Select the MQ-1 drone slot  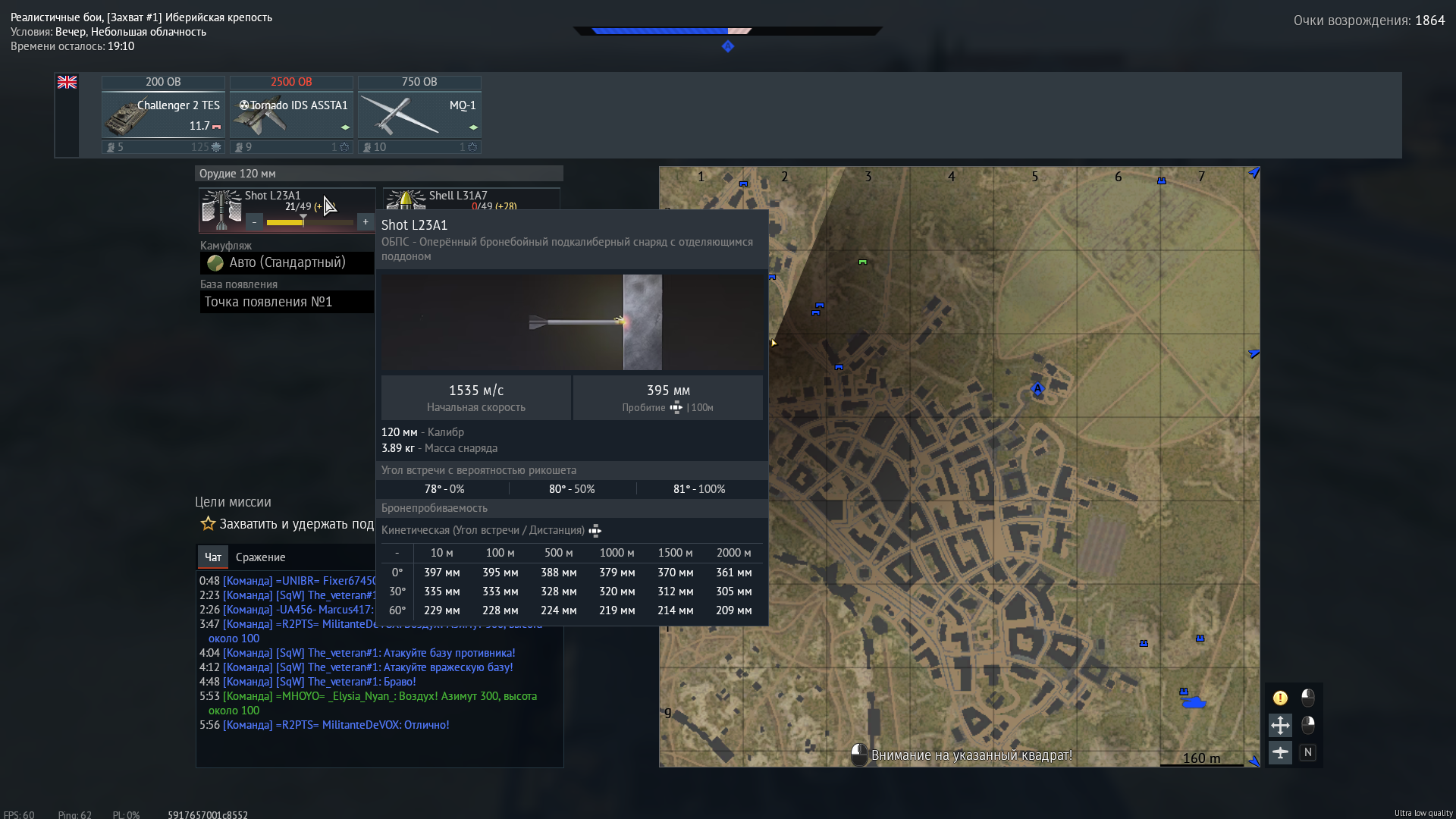[x=419, y=115]
